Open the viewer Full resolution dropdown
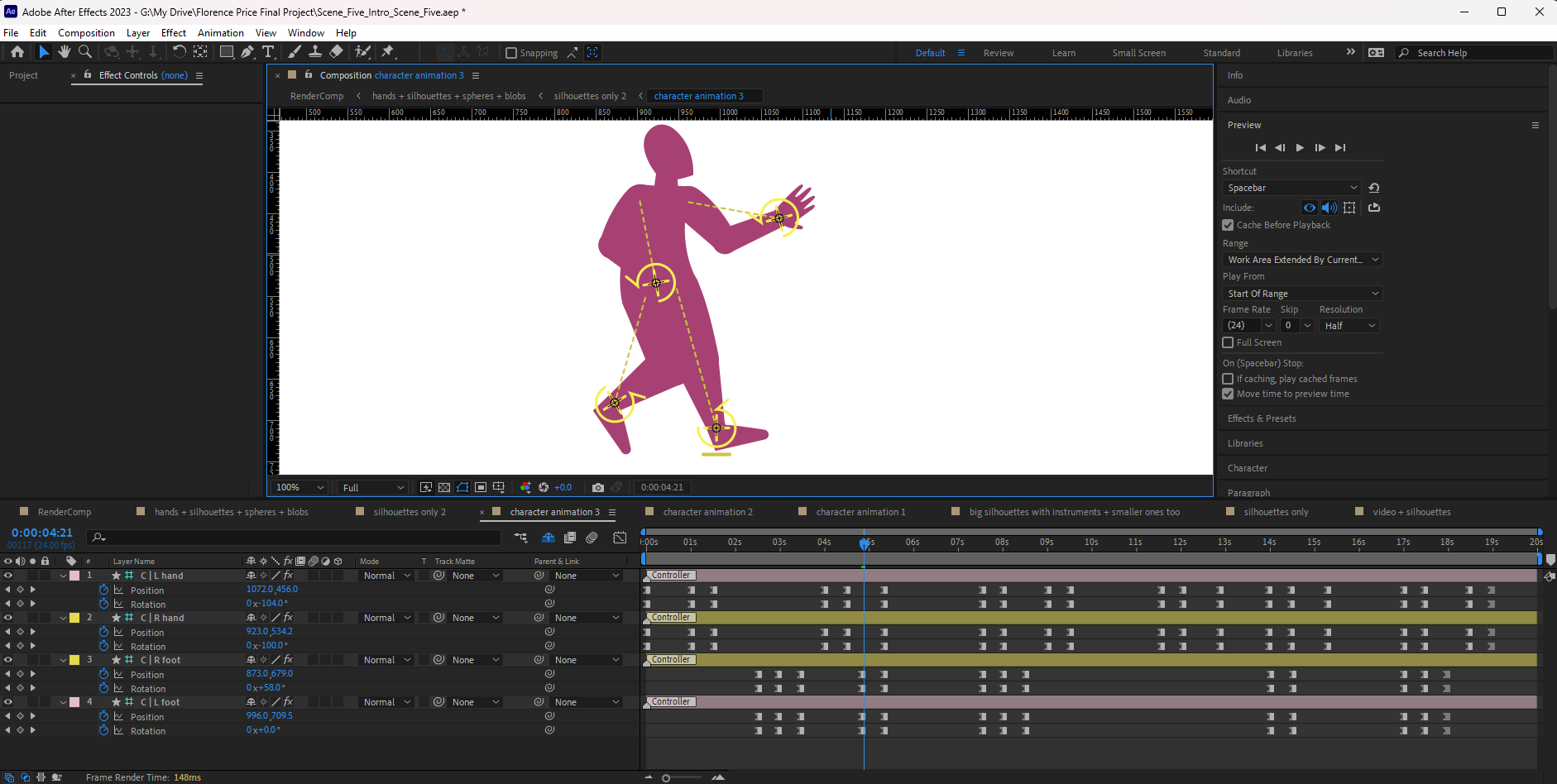The height and width of the screenshot is (784, 1557). pos(373,487)
